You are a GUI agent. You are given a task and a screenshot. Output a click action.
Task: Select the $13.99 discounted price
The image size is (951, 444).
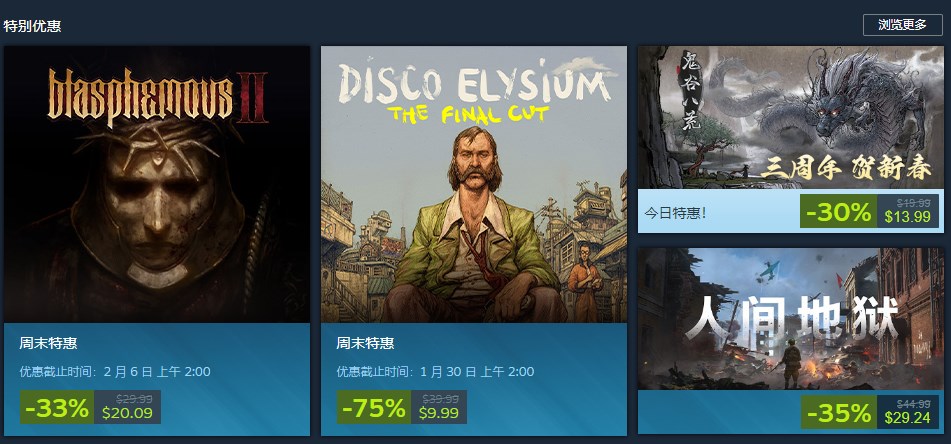click(x=907, y=217)
